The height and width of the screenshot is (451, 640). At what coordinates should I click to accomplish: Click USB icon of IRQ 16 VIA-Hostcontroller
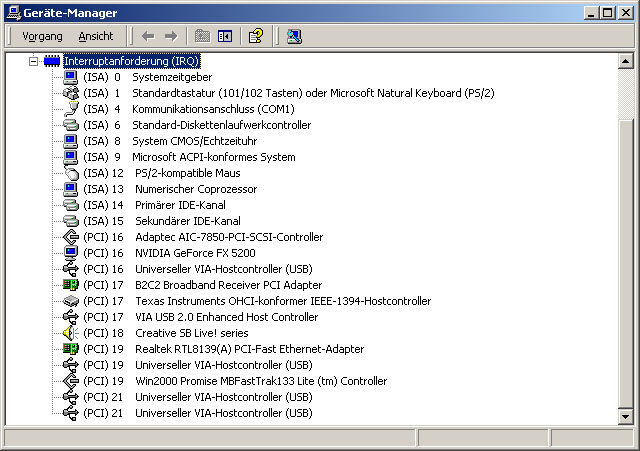[x=71, y=269]
